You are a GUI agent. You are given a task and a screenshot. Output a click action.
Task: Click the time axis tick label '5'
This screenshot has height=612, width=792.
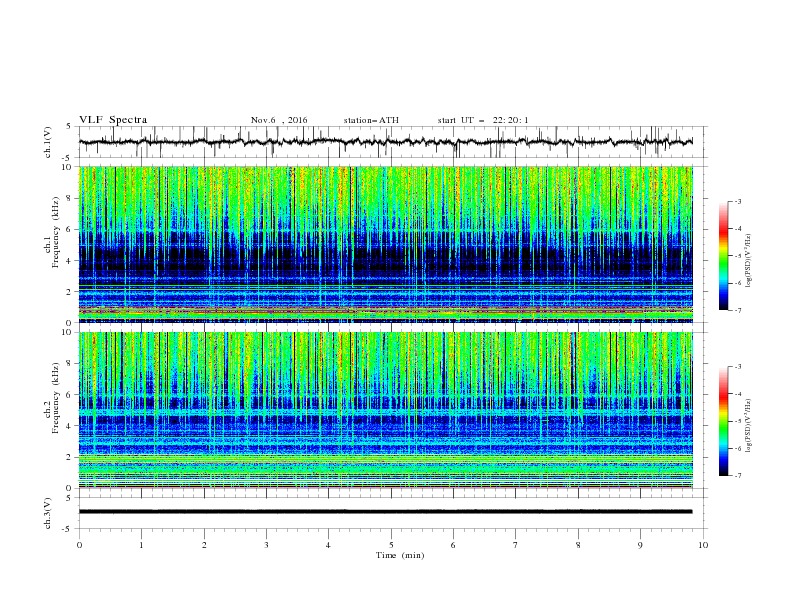coord(391,545)
